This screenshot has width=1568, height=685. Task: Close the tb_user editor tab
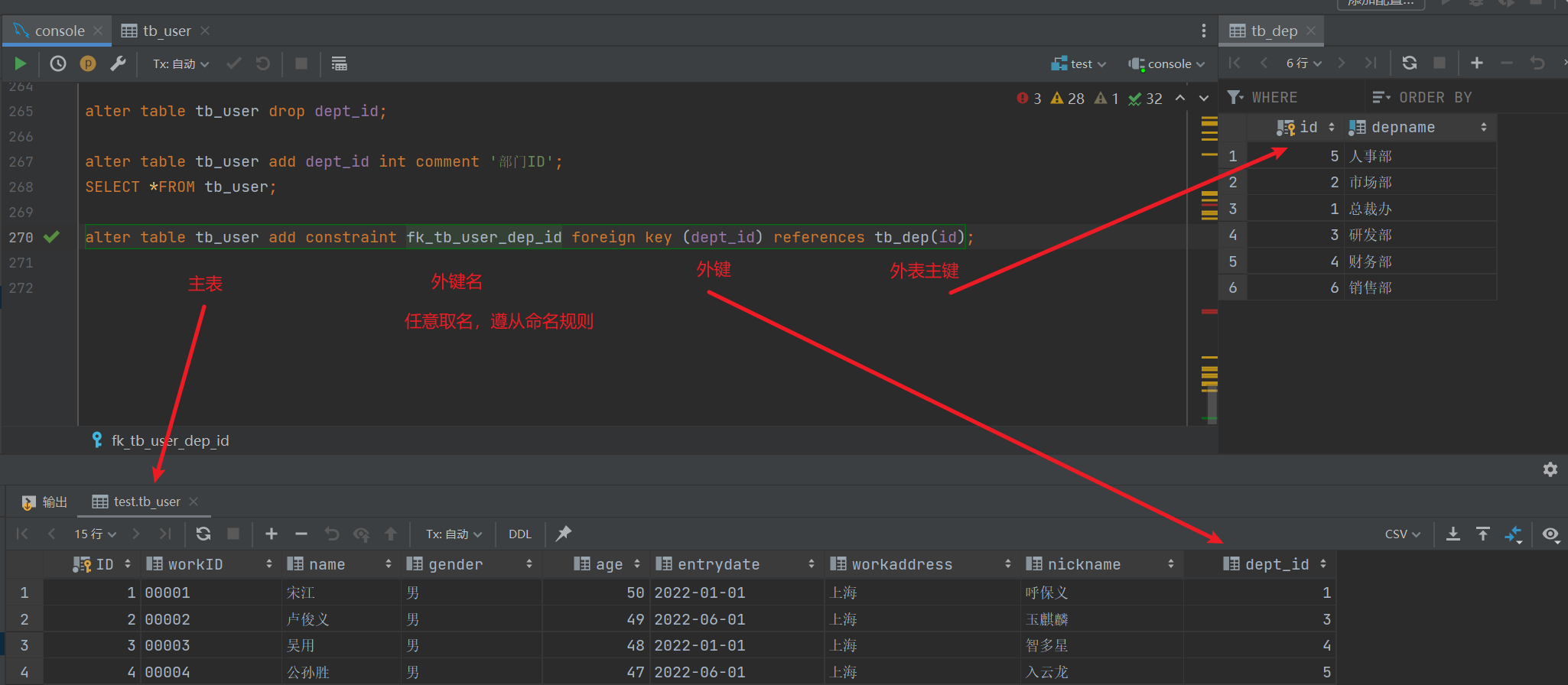(x=205, y=31)
